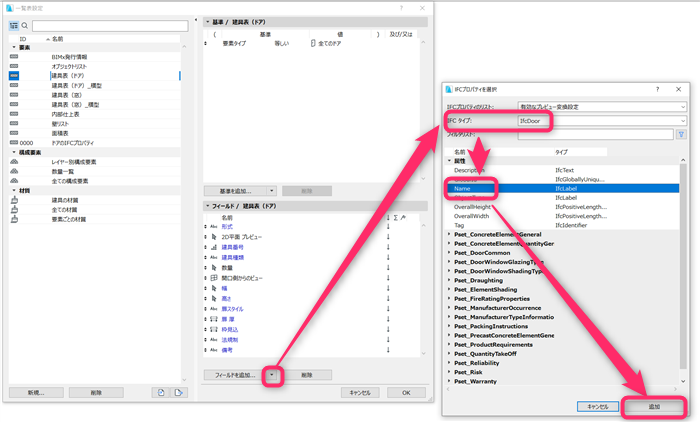Click schedule icon of BIMx発行情報 row

[14, 57]
